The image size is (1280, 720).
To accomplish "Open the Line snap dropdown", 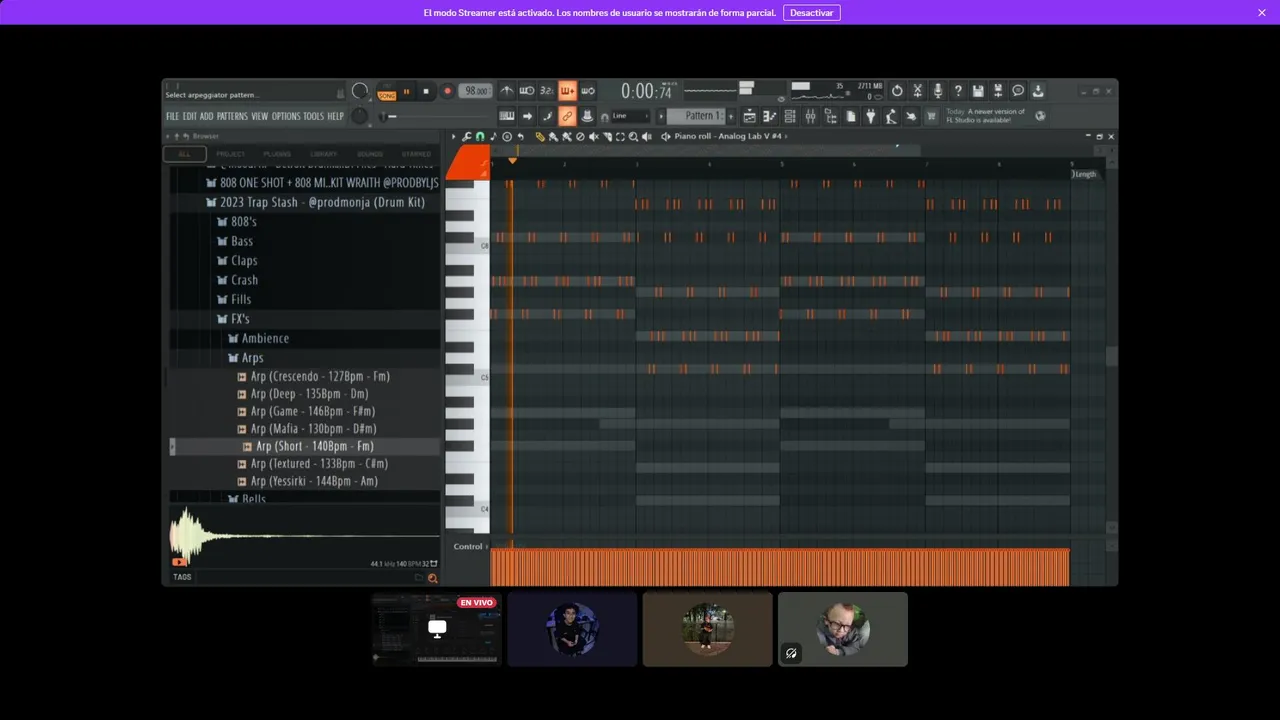I will [x=631, y=116].
